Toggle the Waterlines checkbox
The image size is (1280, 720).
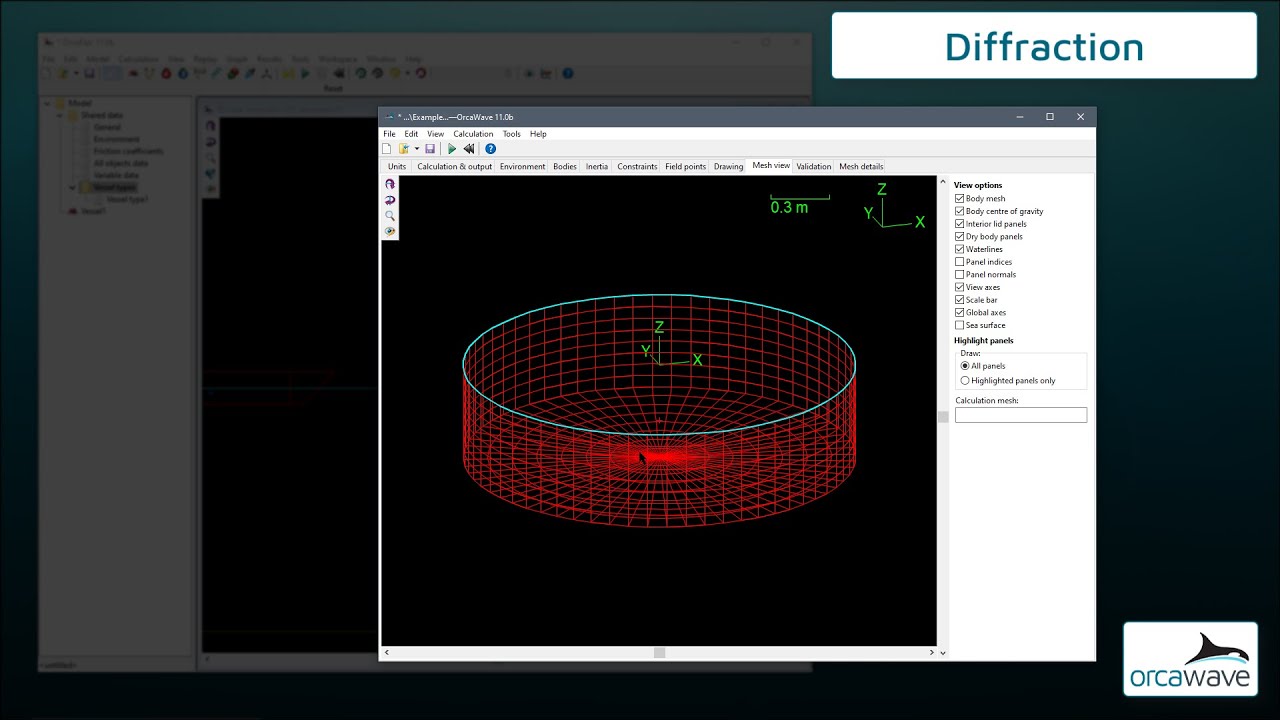pyautogui.click(x=960, y=249)
